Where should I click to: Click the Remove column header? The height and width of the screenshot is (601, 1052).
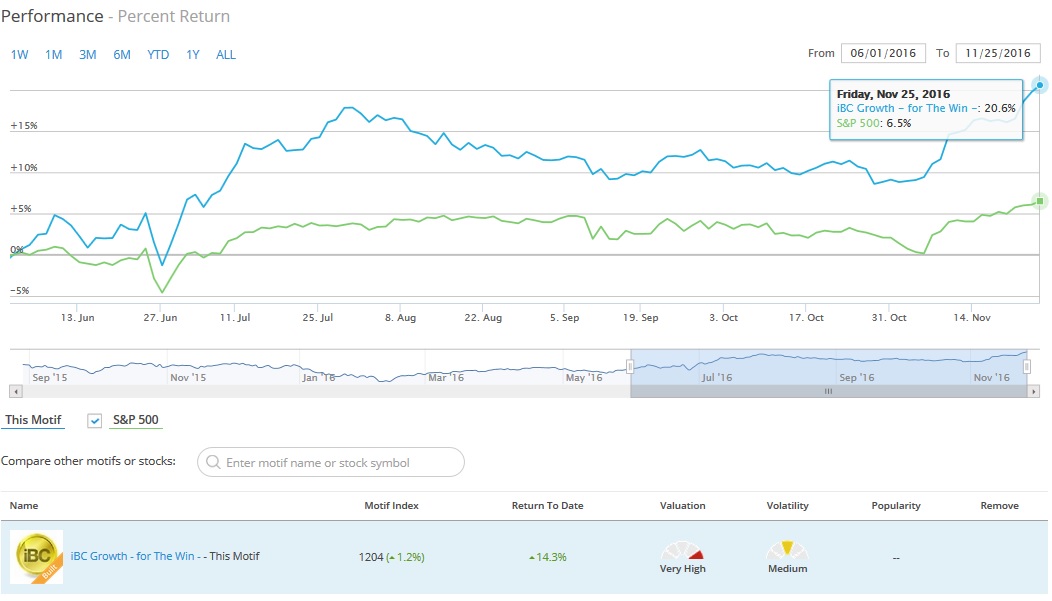coord(1000,506)
